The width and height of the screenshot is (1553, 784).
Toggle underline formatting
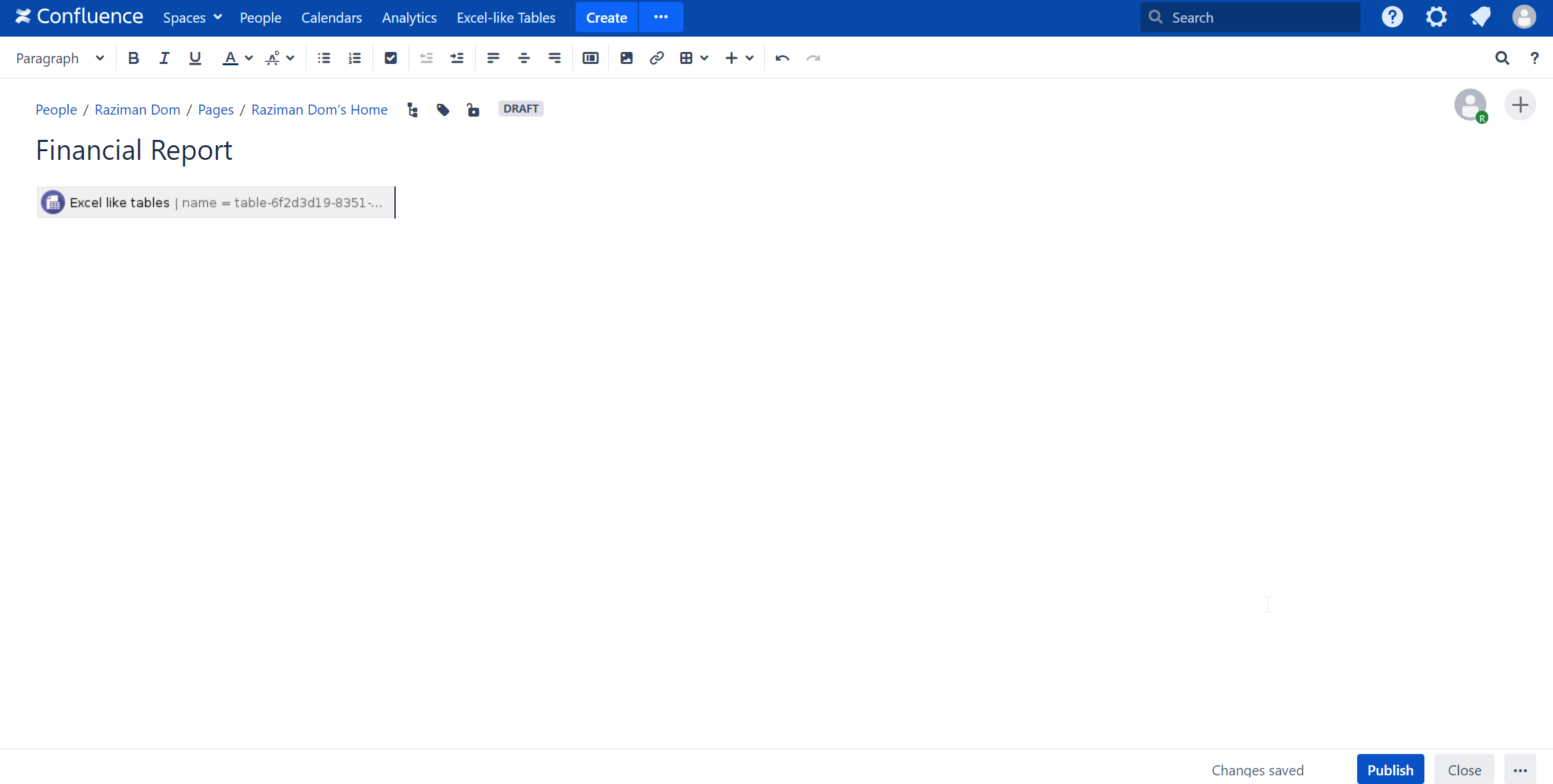pyautogui.click(x=195, y=59)
